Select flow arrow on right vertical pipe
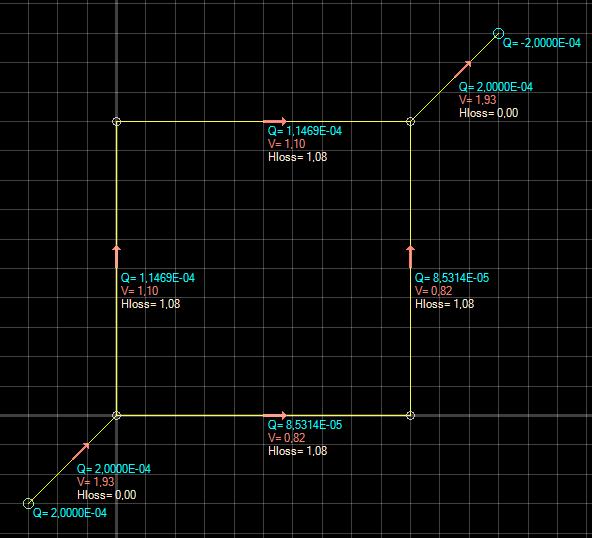Image resolution: width=592 pixels, height=538 pixels. click(x=411, y=257)
